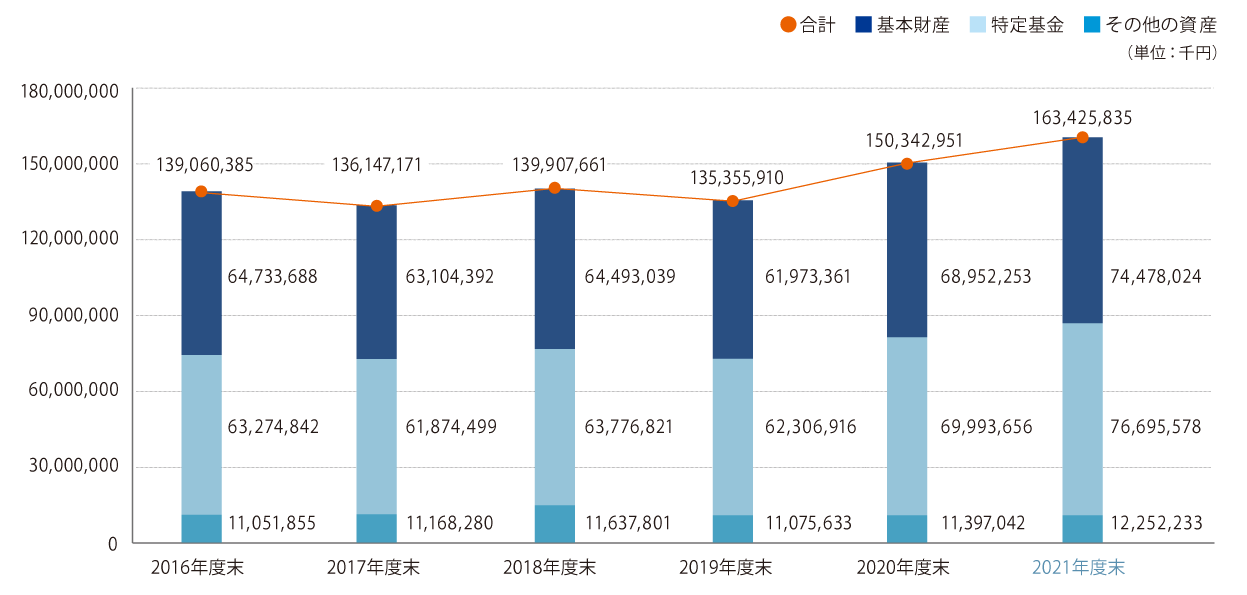Image resolution: width=1247 pixels, height=595 pixels.
Task: Select the その他の資産 legend label
Action: (x=1160, y=26)
